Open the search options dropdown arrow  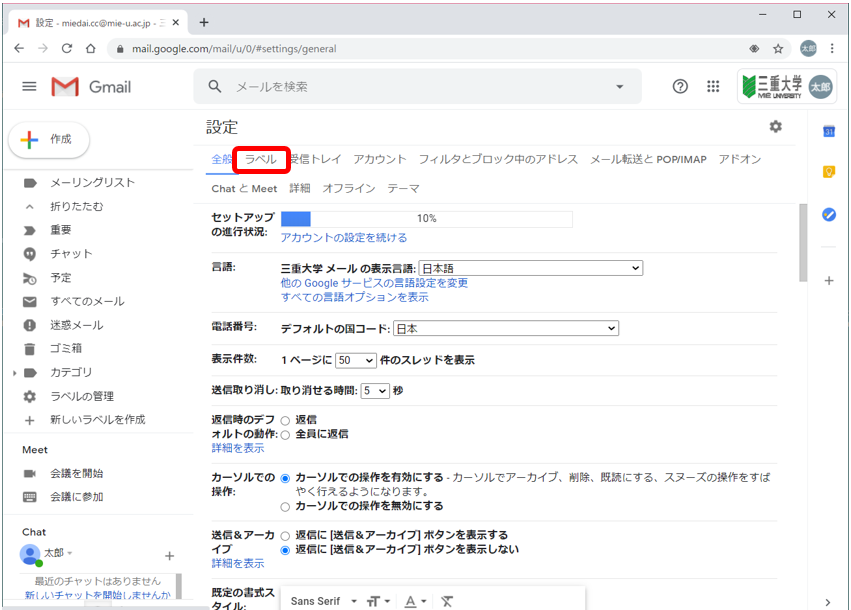(619, 86)
